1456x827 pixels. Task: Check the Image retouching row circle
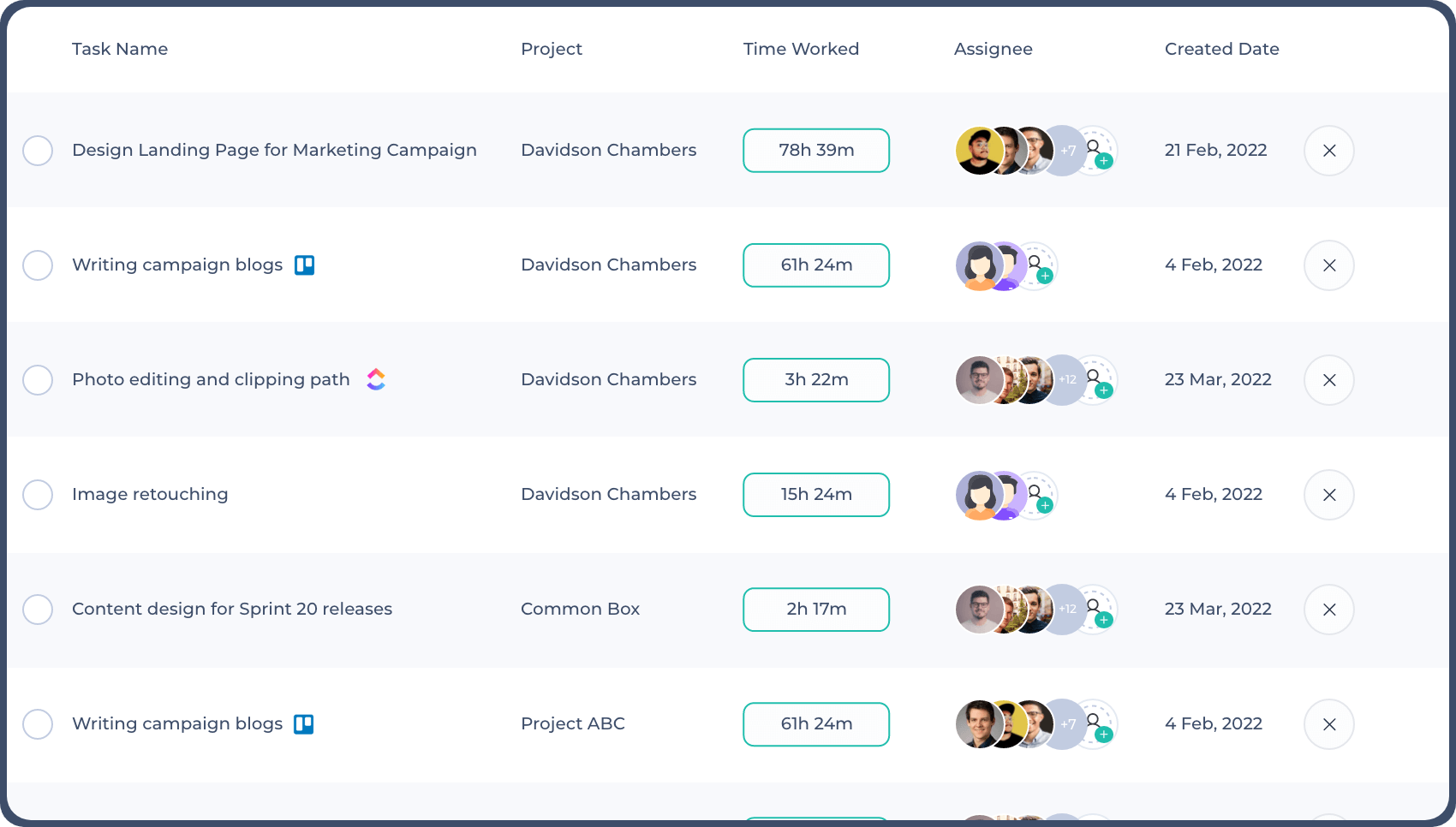coord(38,495)
